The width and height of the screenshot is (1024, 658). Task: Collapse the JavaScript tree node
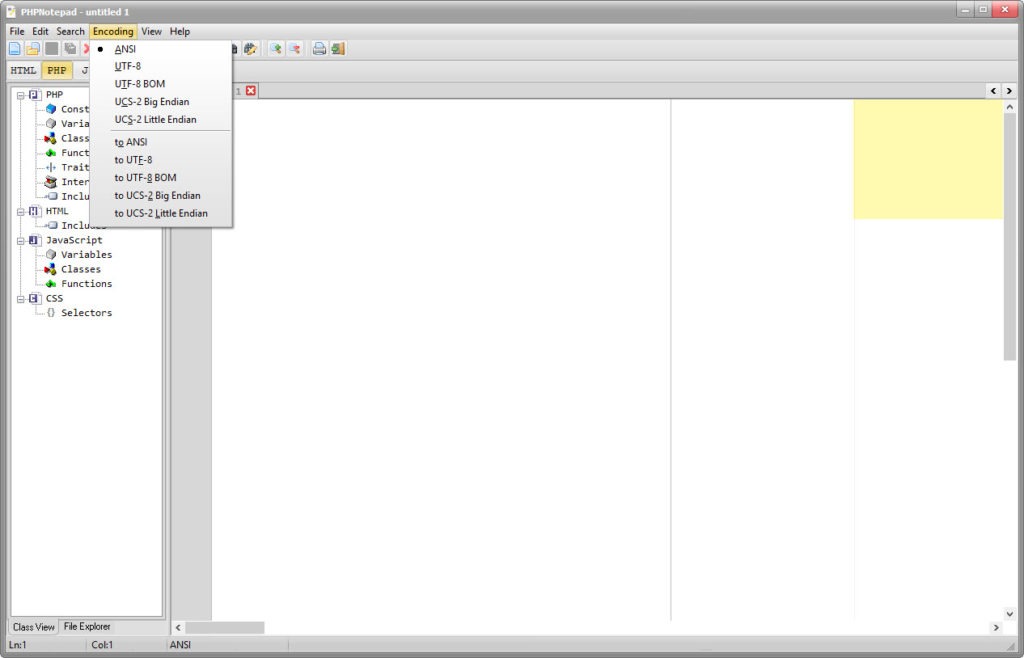[21, 240]
